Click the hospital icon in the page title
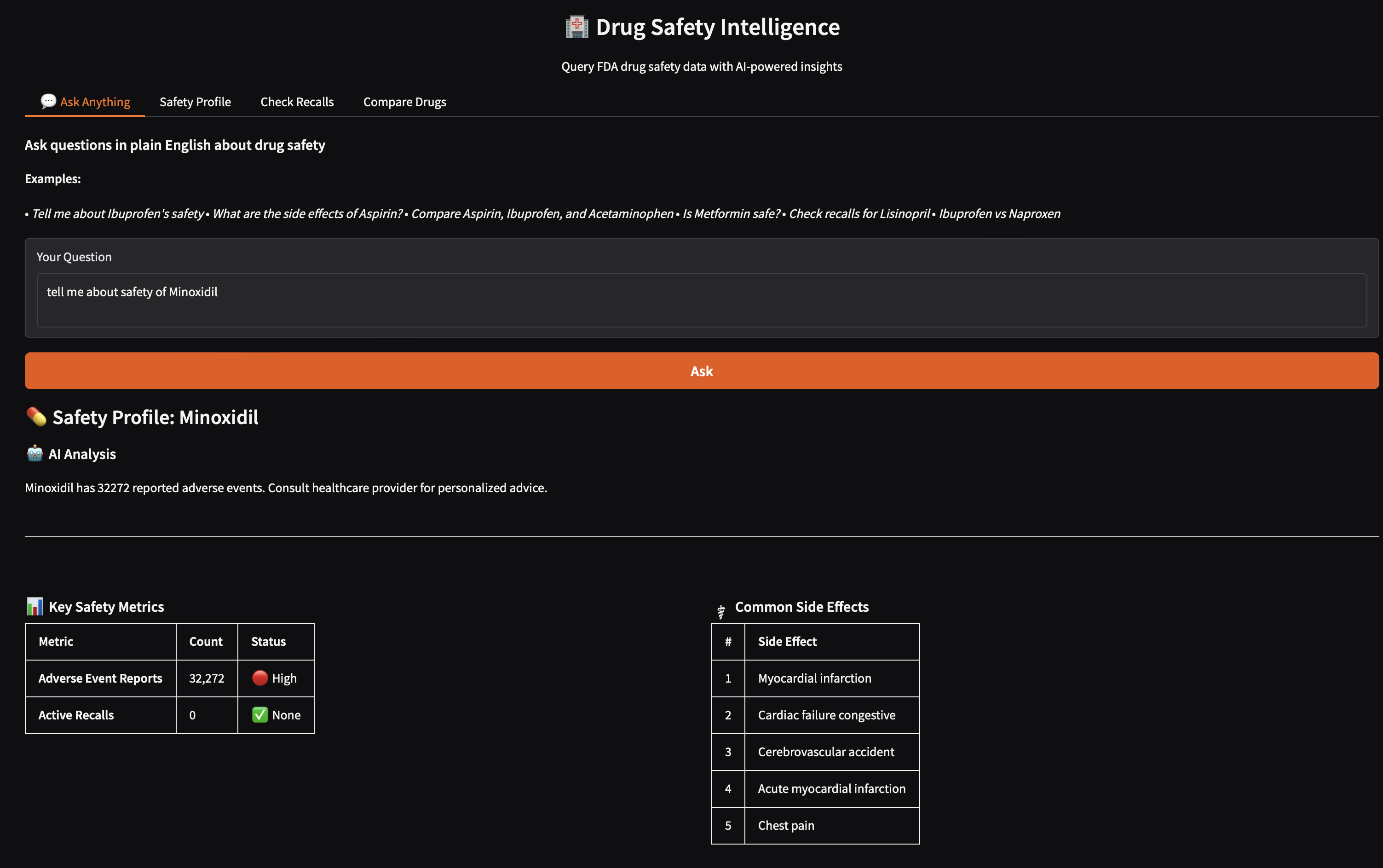Viewport: 1383px width, 868px height. pos(576,26)
